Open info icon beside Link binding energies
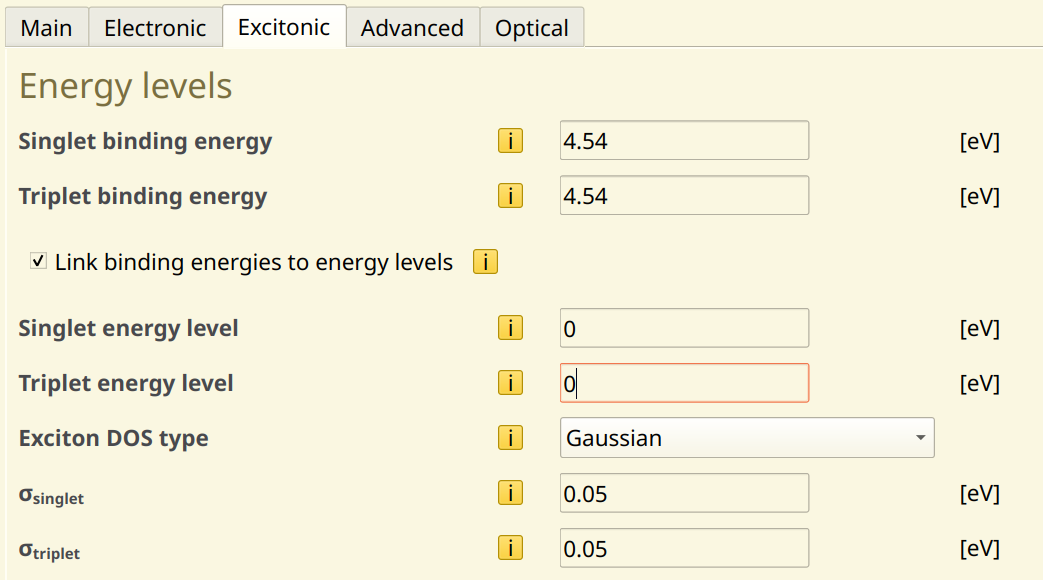 (x=485, y=263)
